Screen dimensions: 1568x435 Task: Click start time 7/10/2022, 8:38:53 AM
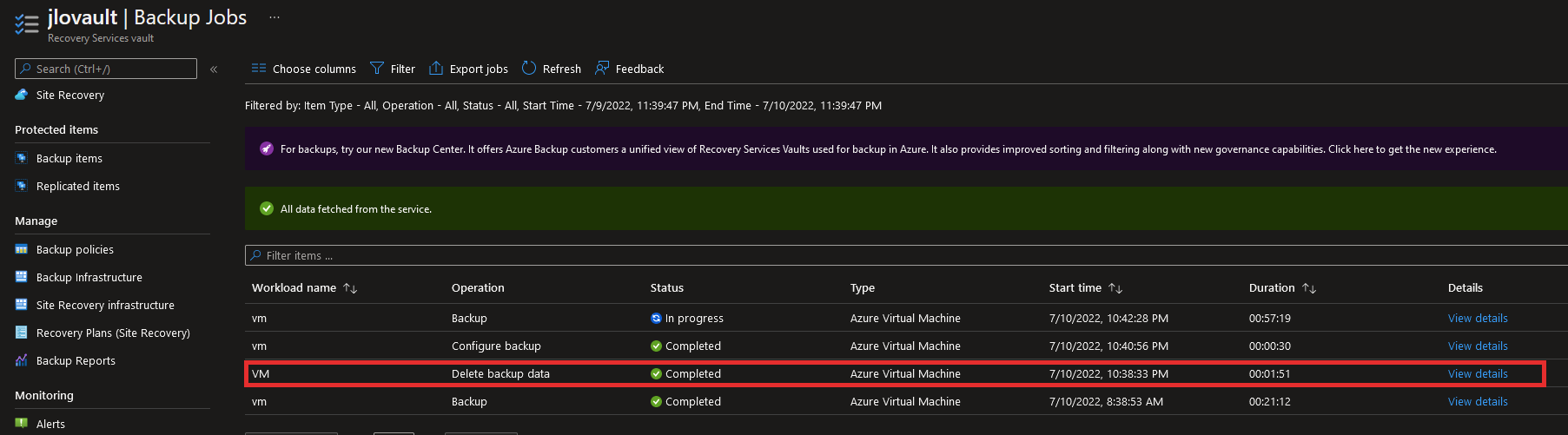point(1106,402)
